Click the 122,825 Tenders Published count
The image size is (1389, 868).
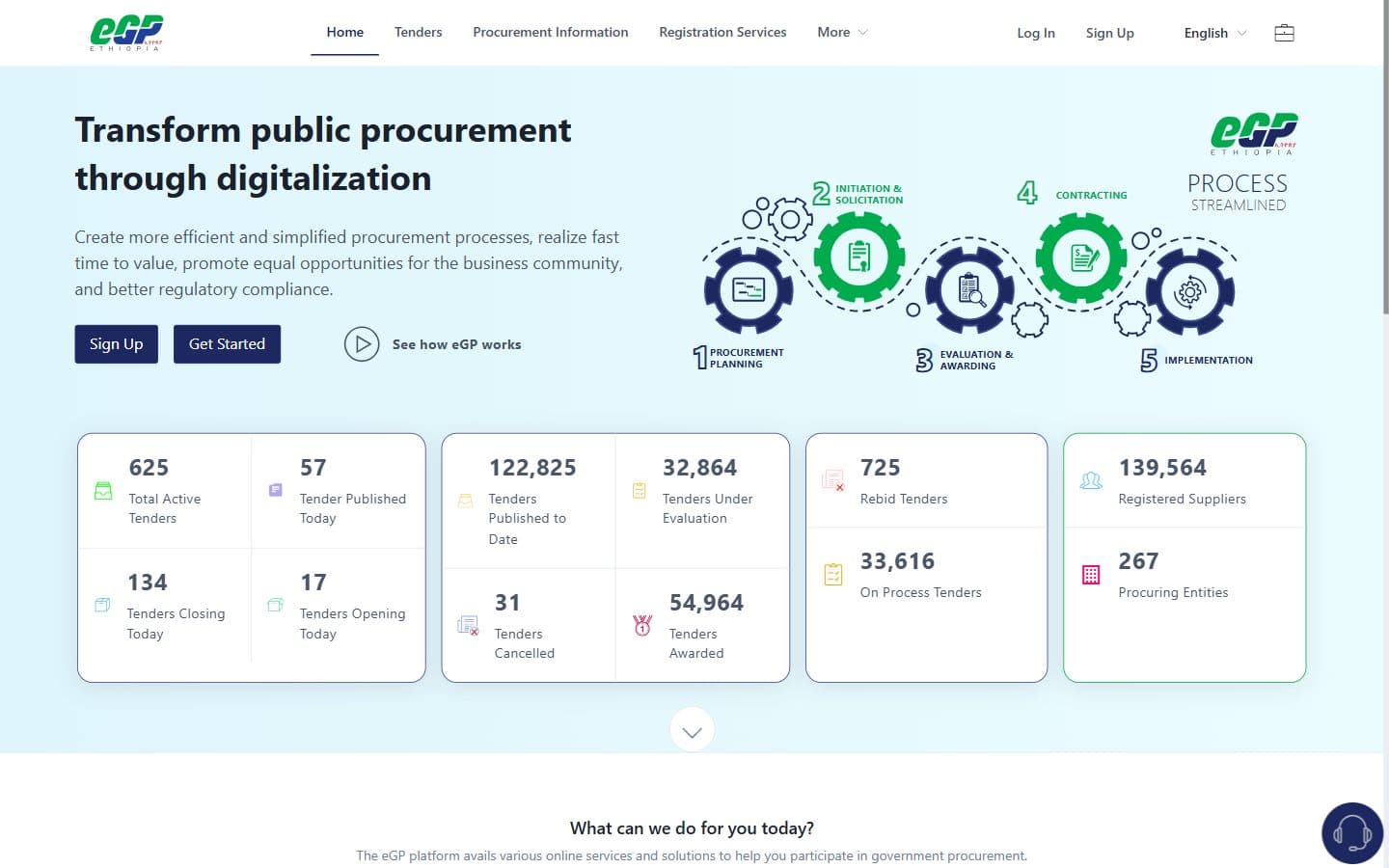tap(532, 468)
